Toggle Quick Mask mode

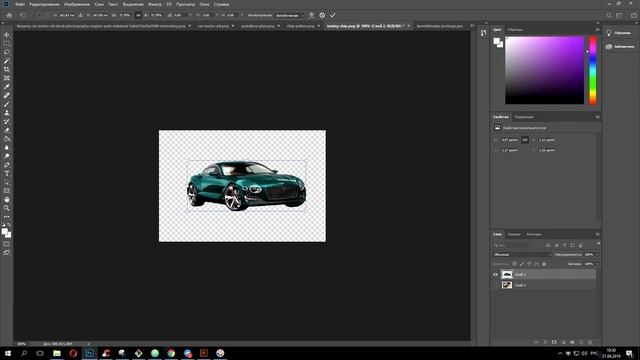[7, 244]
